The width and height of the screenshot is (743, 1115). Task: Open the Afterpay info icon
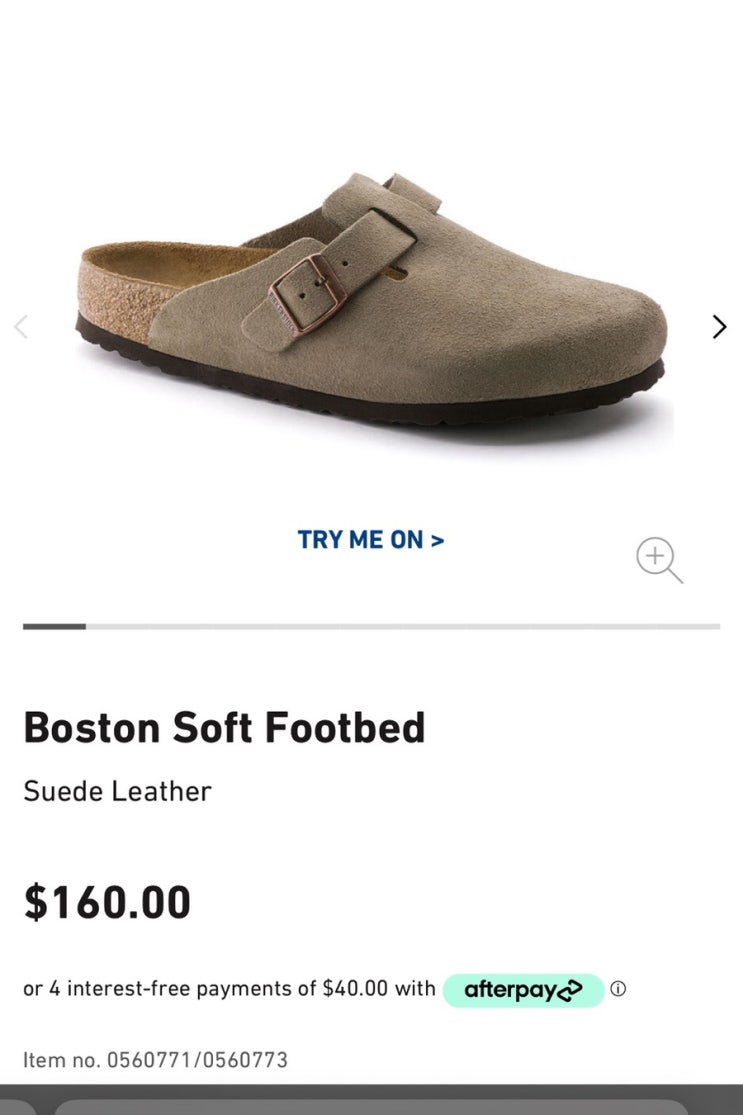[618, 989]
